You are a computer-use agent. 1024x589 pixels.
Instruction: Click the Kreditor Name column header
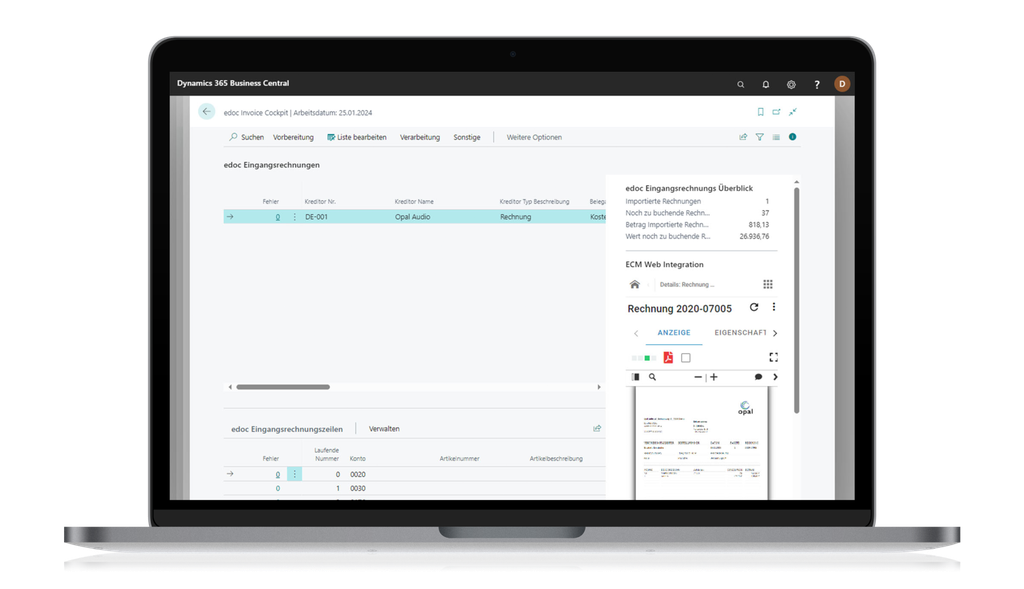(x=414, y=202)
